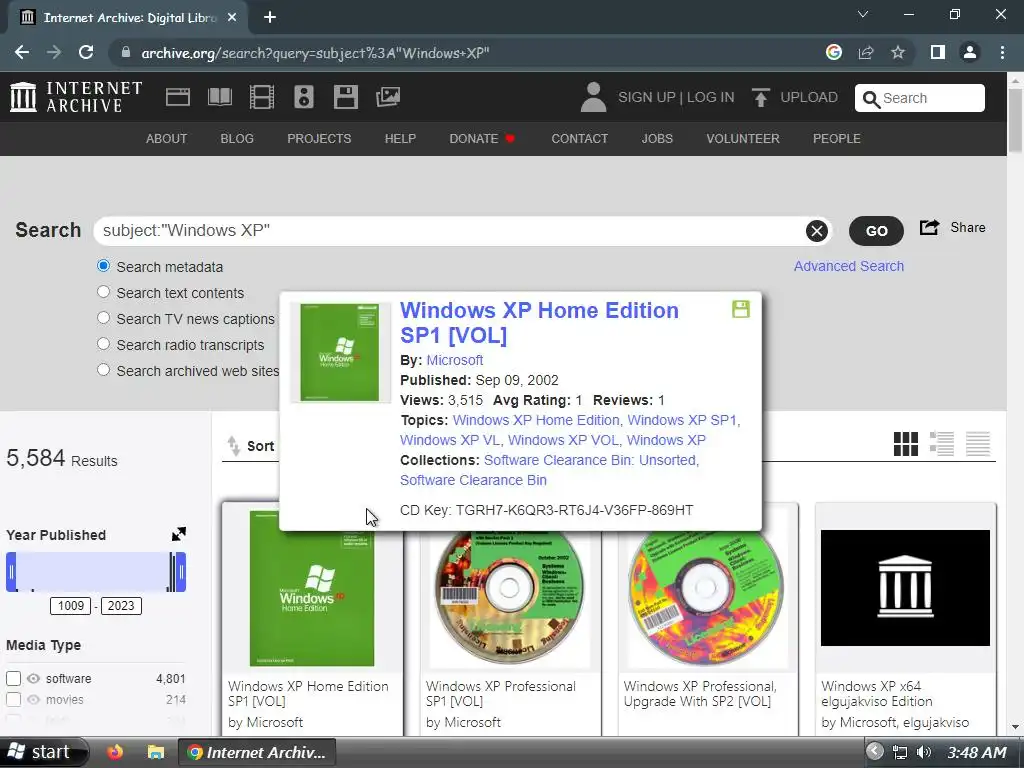Click the Windows start button
This screenshot has height=768, width=1024.
[x=42, y=752]
